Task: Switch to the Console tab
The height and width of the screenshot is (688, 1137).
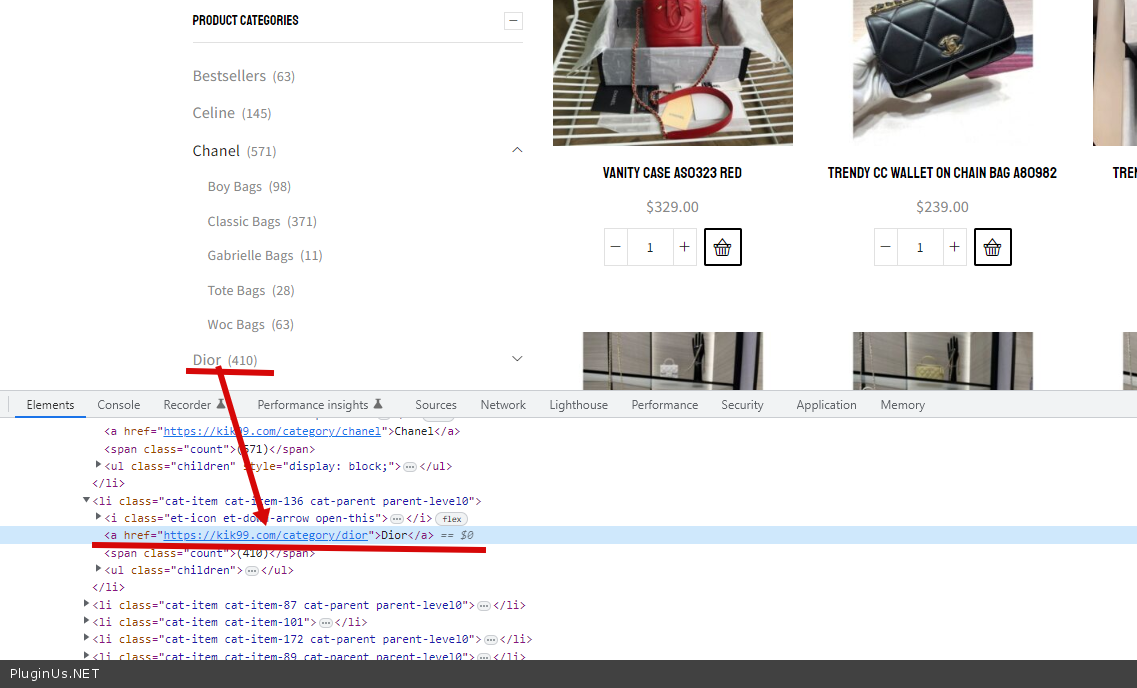Action: click(118, 405)
